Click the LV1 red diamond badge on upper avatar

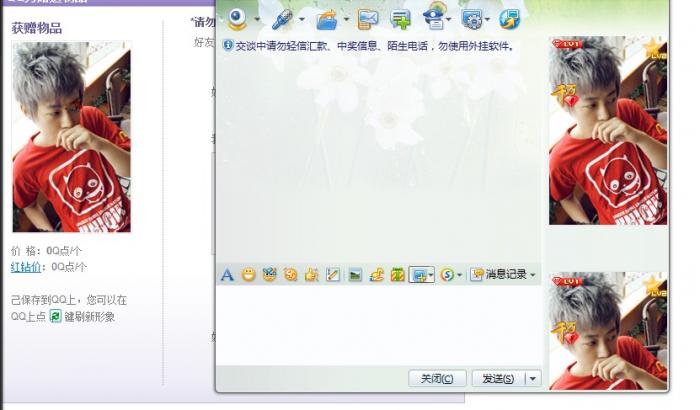coord(567,44)
